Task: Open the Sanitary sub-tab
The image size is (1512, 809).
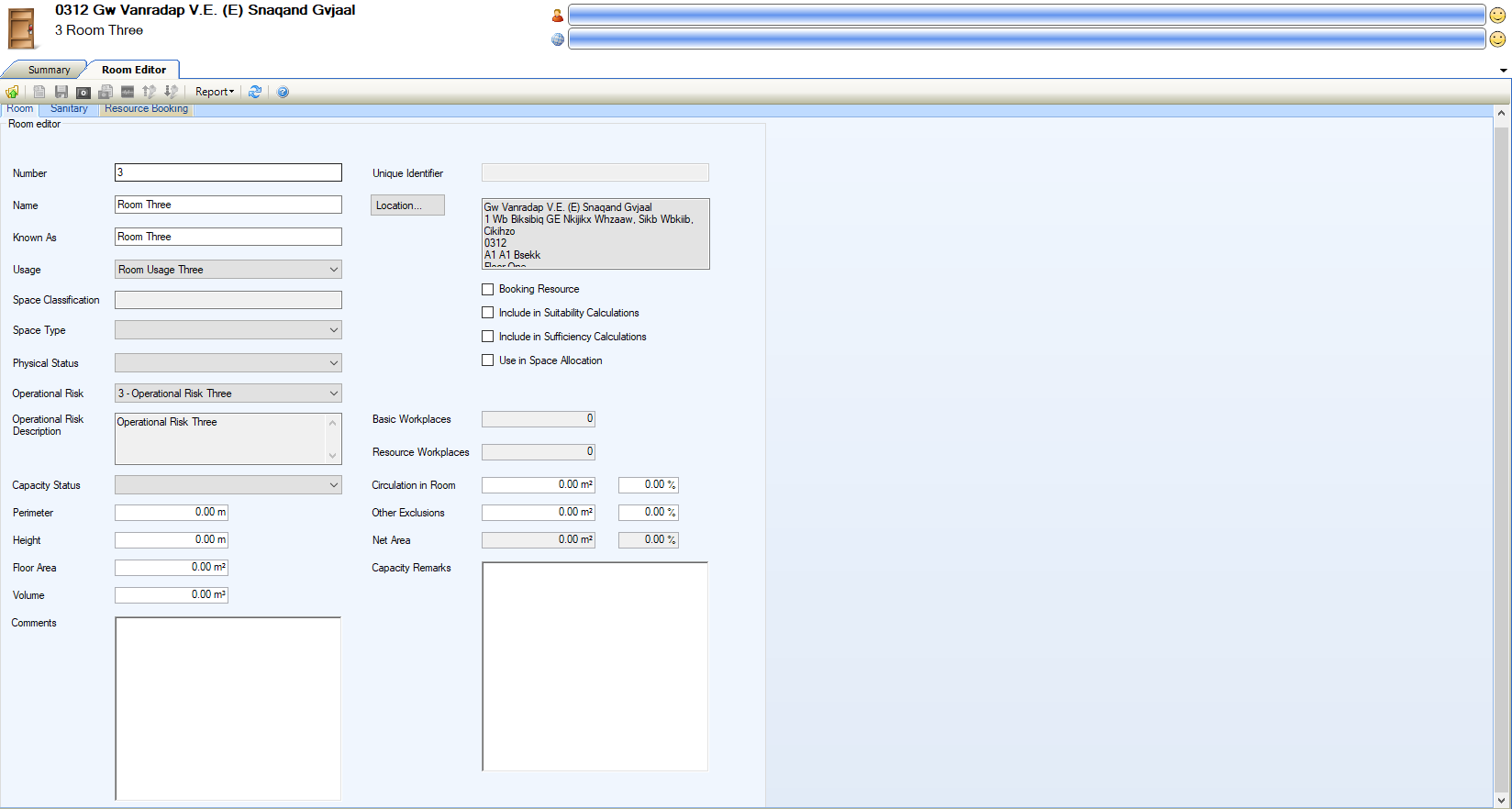Action: [x=69, y=109]
